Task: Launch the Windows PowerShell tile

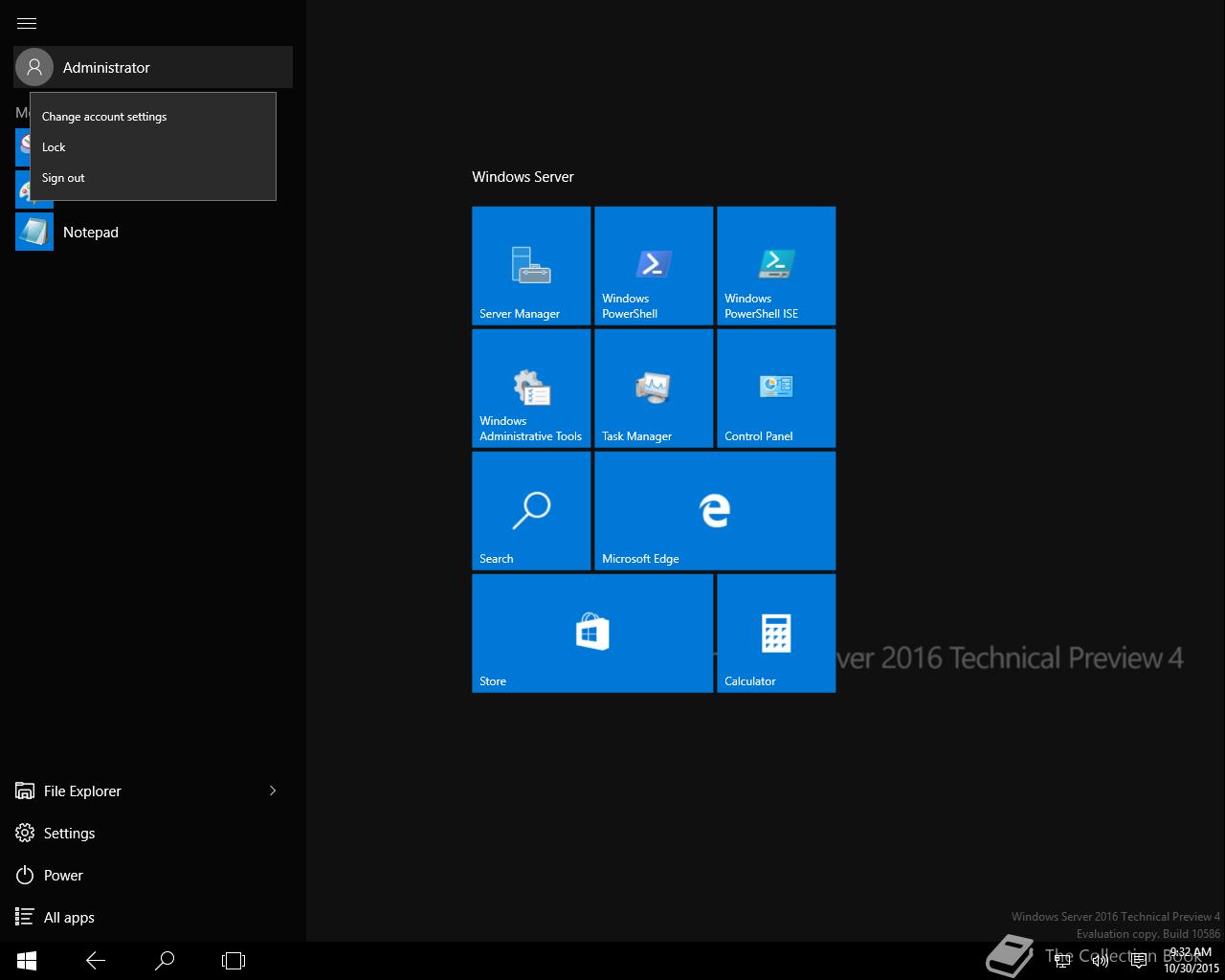Action: pyautogui.click(x=654, y=266)
